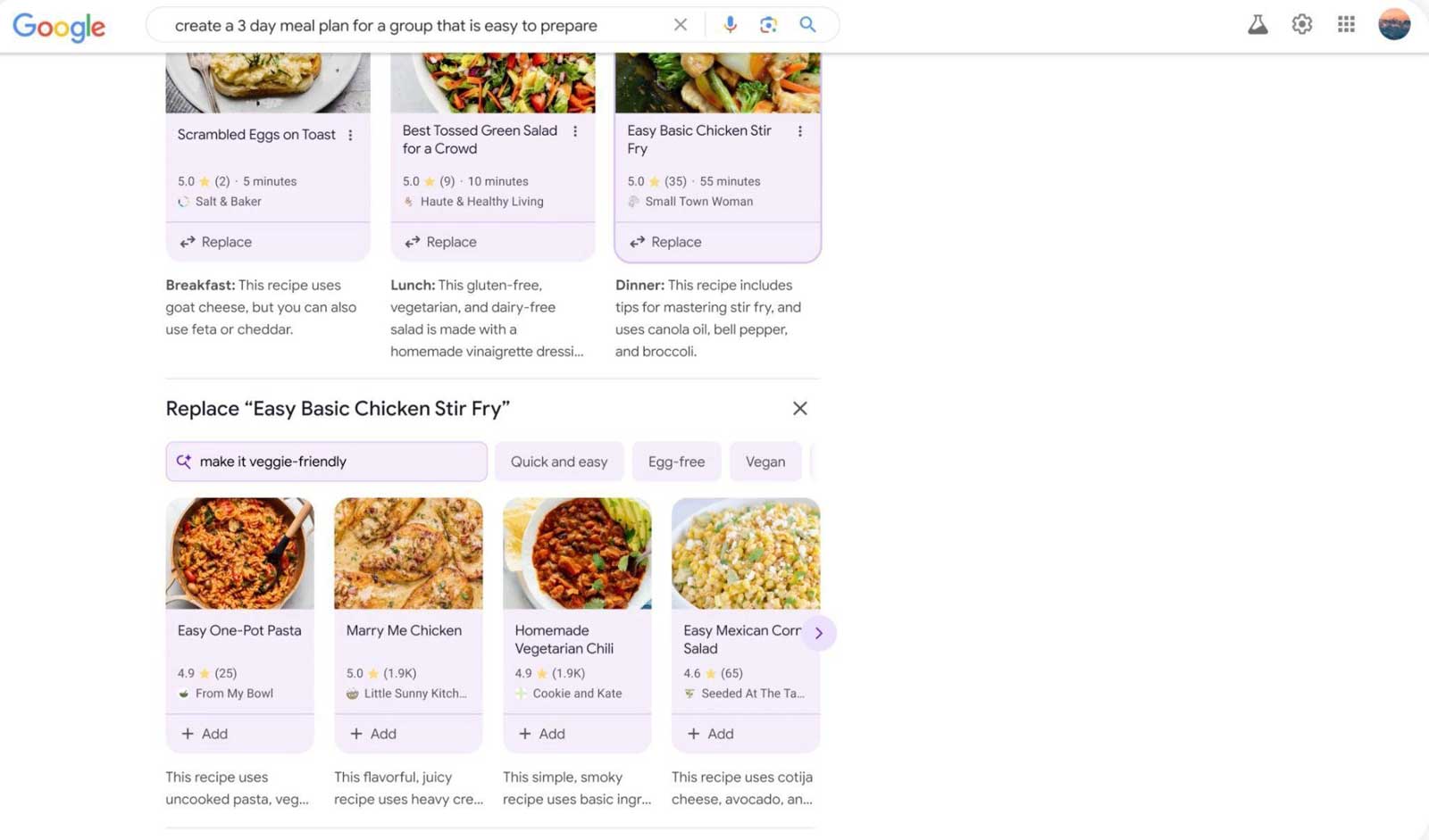Close the Replace recipe panel
The height and width of the screenshot is (840, 1429).
pyautogui.click(x=799, y=408)
